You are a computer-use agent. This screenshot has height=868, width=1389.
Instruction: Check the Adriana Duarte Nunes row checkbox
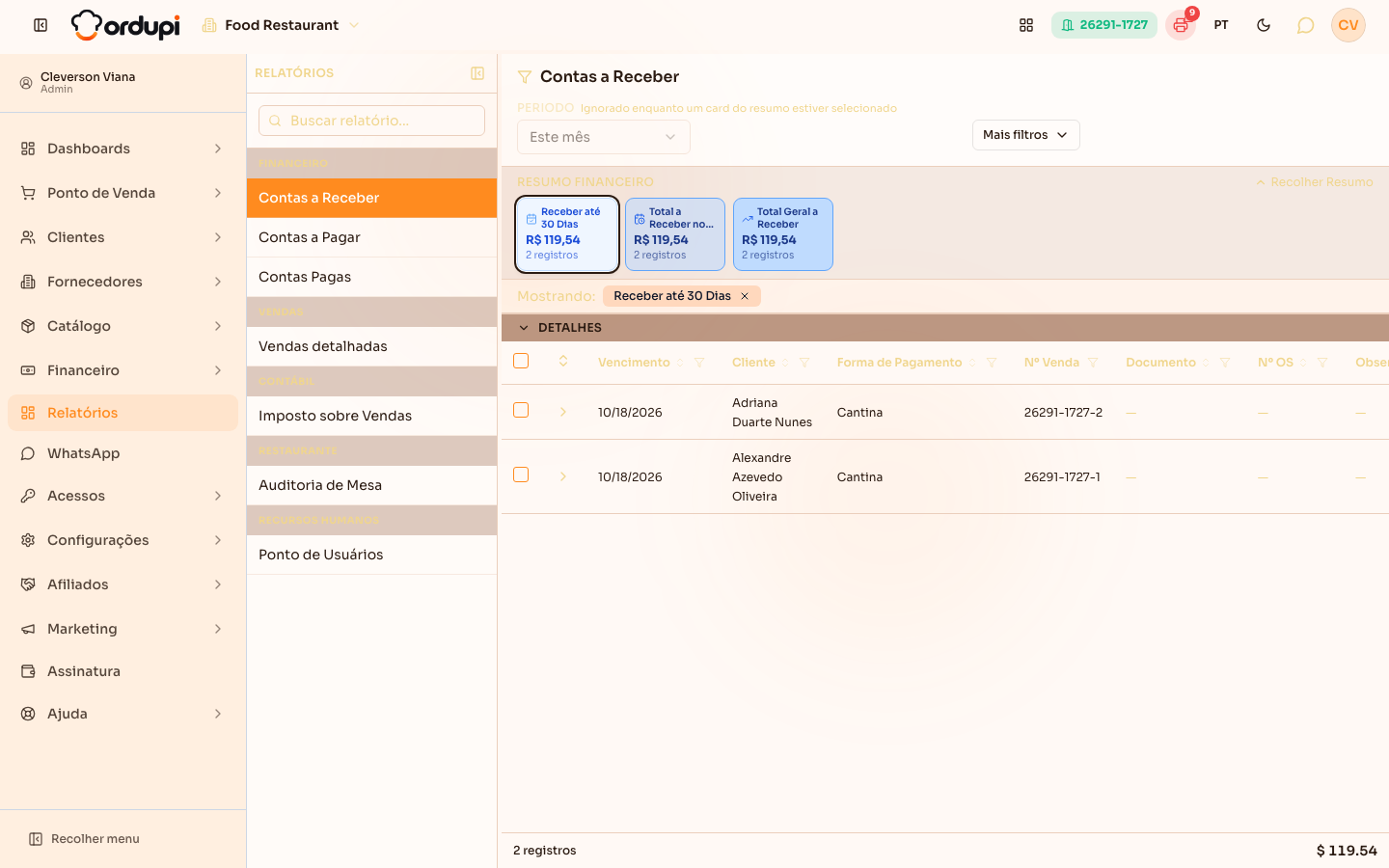pyautogui.click(x=521, y=410)
